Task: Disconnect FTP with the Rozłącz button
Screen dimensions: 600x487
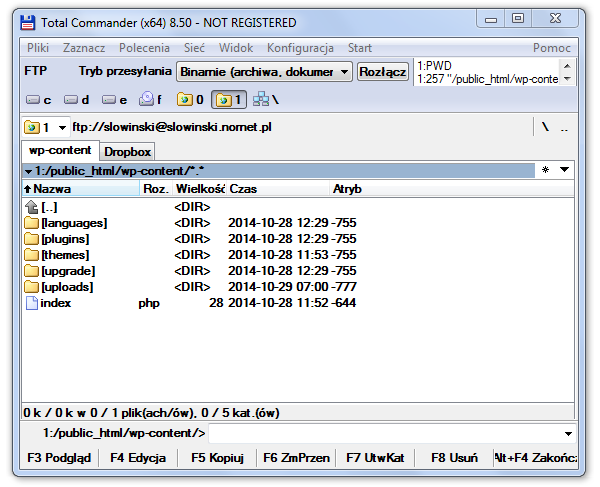Action: point(383,72)
